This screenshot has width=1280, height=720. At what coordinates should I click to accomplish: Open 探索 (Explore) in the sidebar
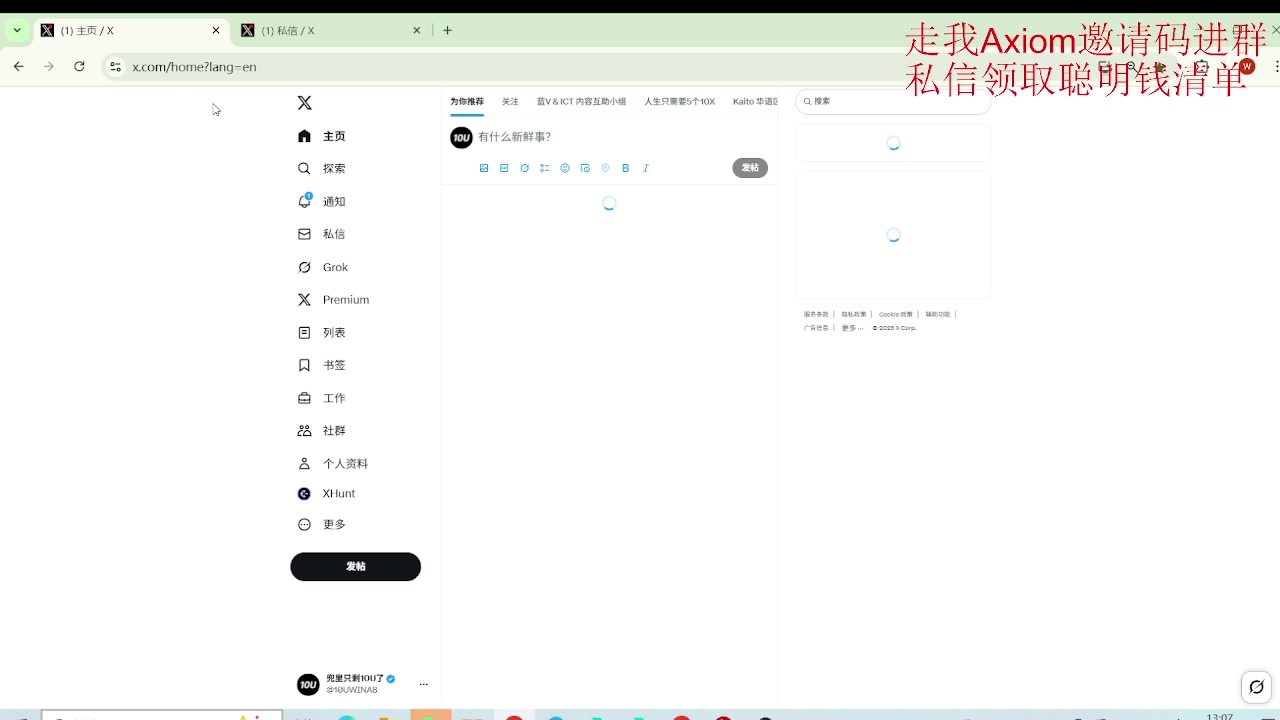pyautogui.click(x=322, y=169)
